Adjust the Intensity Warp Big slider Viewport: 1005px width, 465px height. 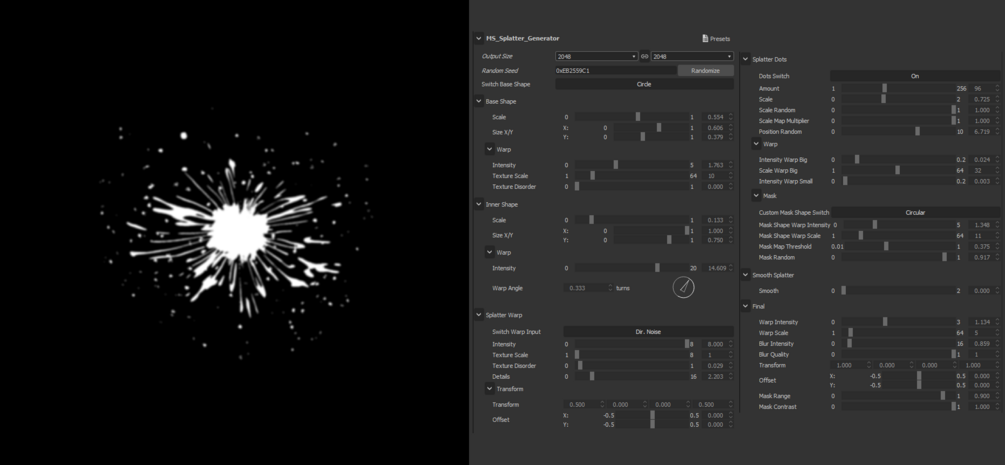897,160
